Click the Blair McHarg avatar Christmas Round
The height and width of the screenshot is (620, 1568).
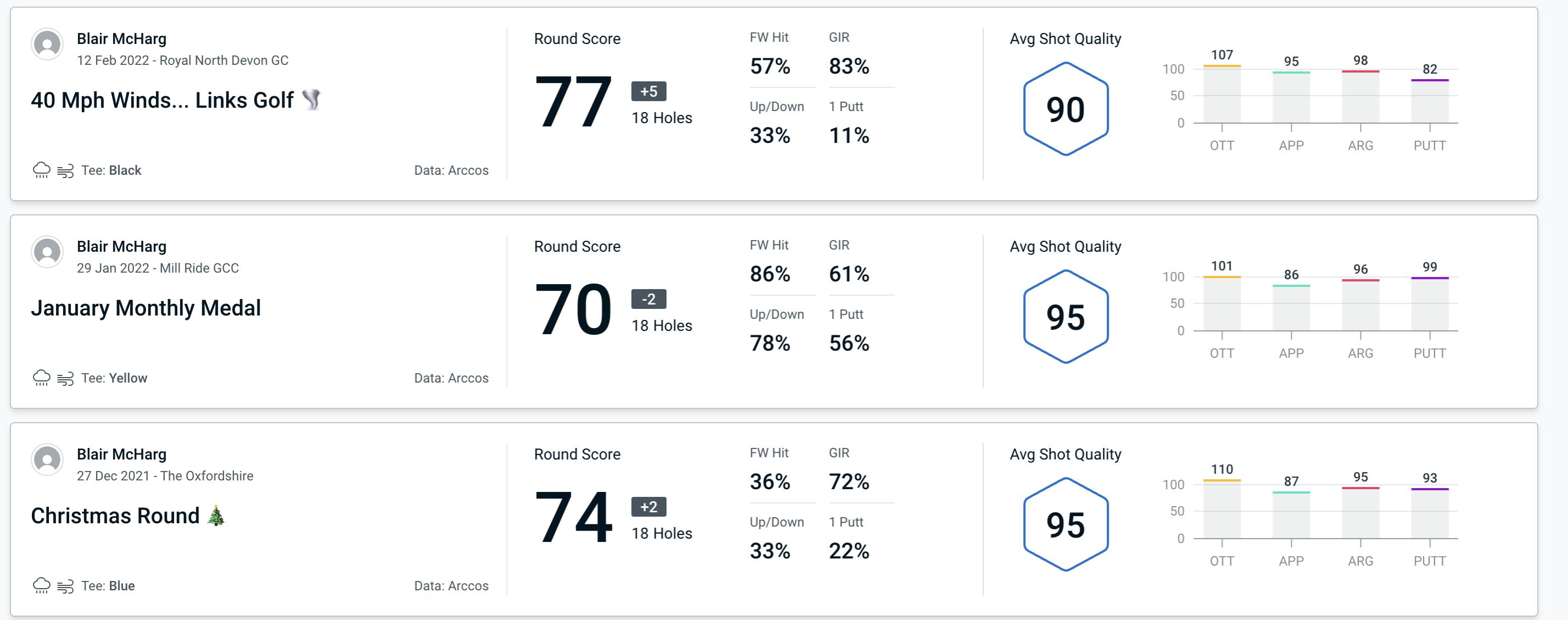point(47,462)
